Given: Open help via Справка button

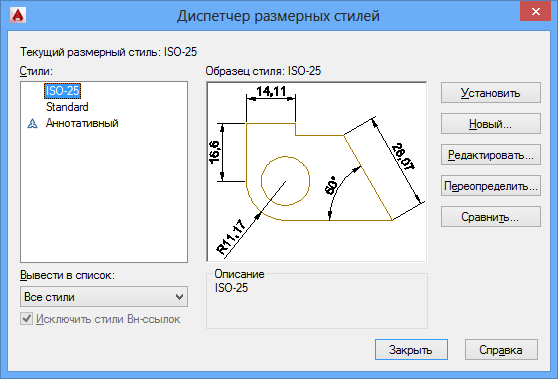Looking at the screenshot, I should [x=501, y=349].
